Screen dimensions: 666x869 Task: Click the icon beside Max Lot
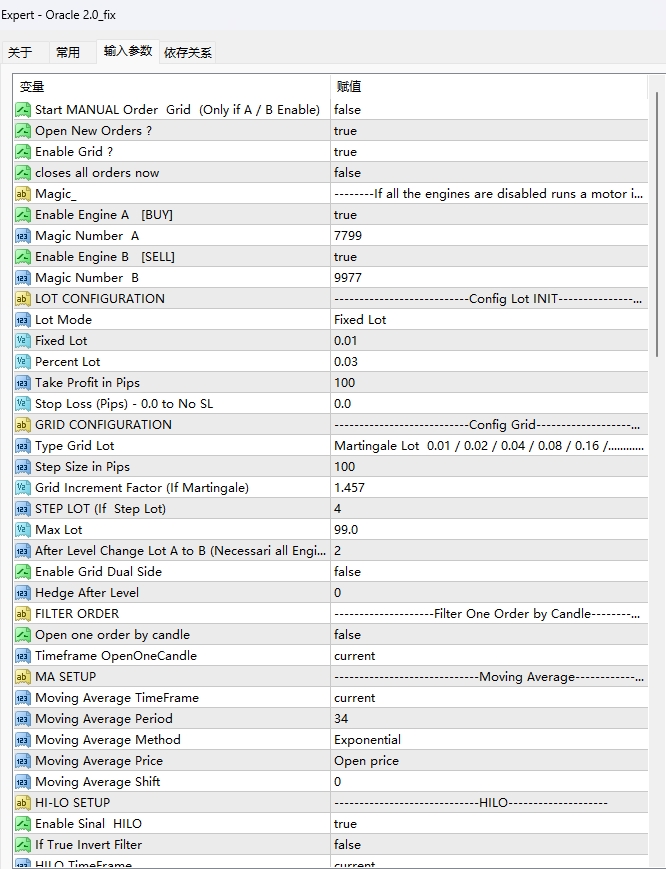(x=23, y=530)
